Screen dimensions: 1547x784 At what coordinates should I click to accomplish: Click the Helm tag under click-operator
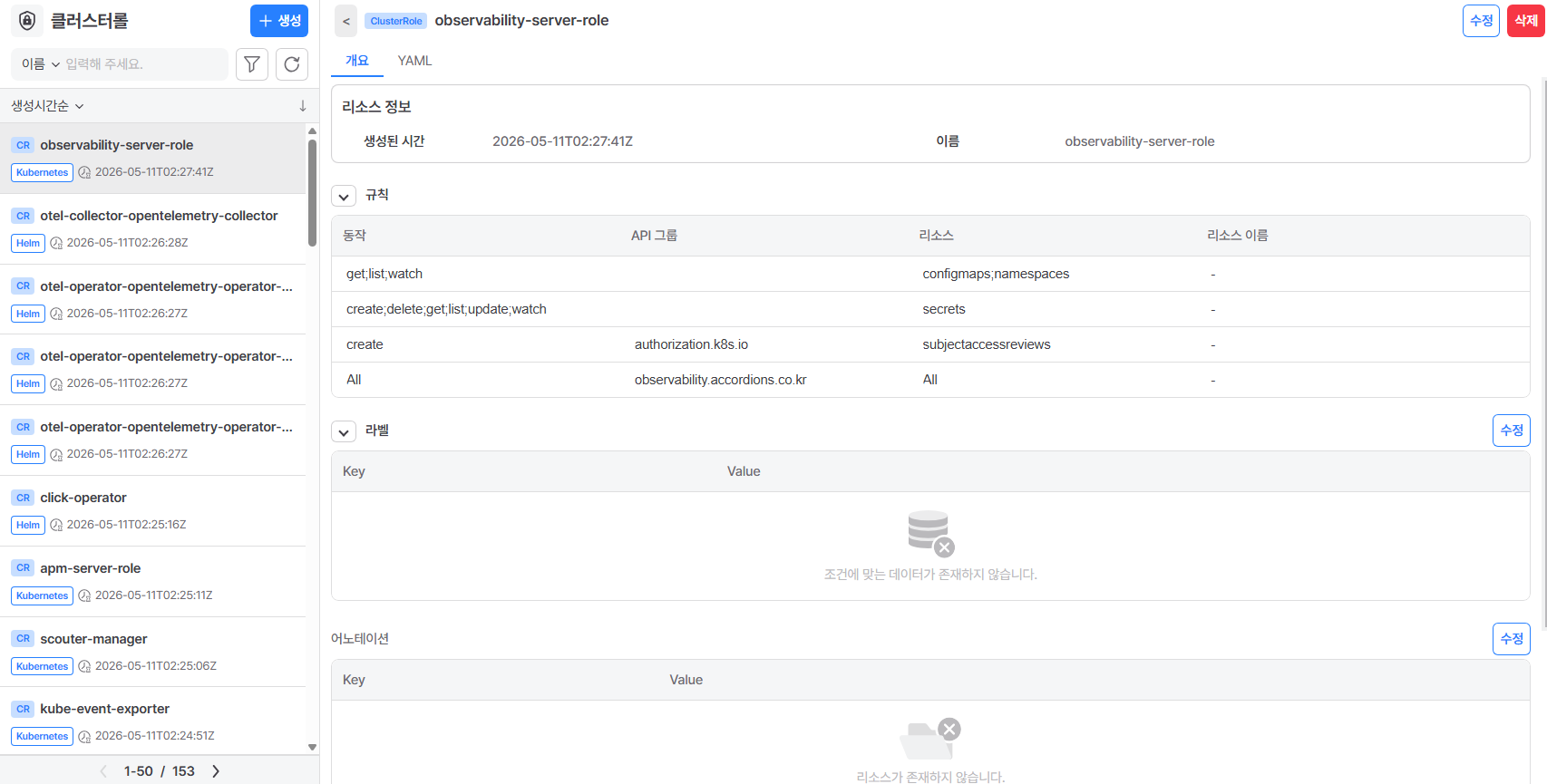tap(28, 525)
